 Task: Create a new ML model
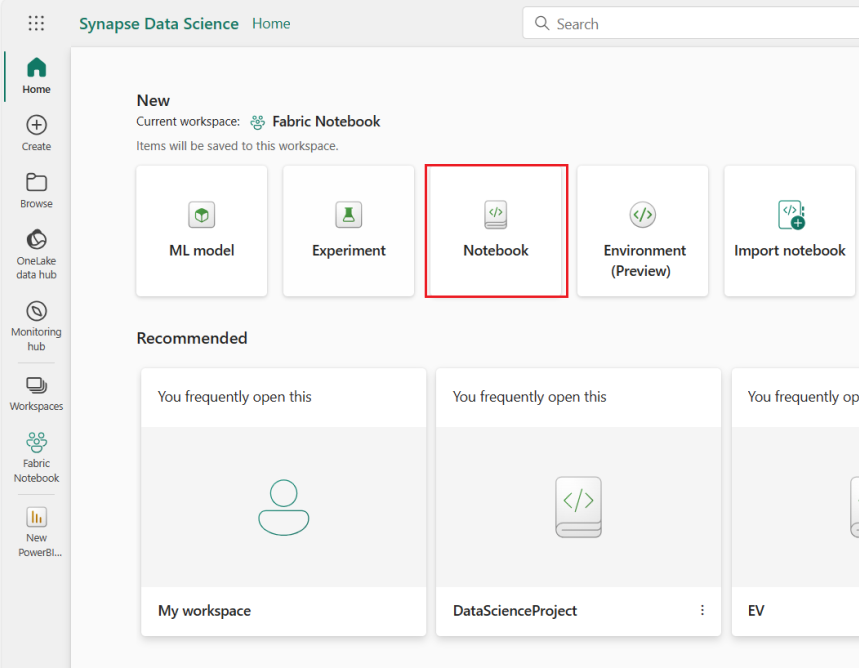pyautogui.click(x=202, y=231)
